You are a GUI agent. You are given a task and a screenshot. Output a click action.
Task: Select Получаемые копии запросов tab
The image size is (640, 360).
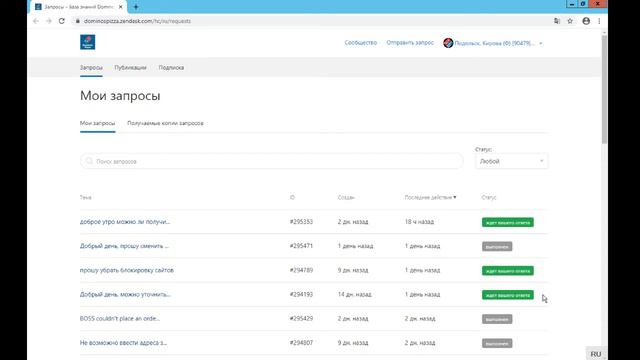coord(165,123)
